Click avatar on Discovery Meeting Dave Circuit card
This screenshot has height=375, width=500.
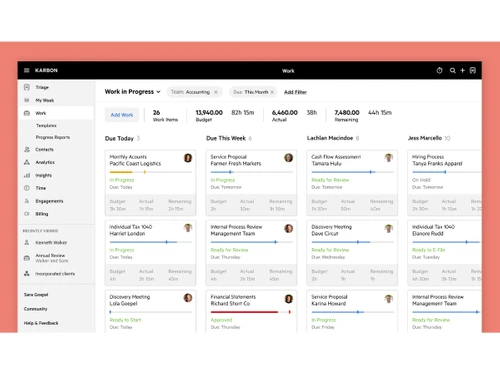(x=389, y=228)
